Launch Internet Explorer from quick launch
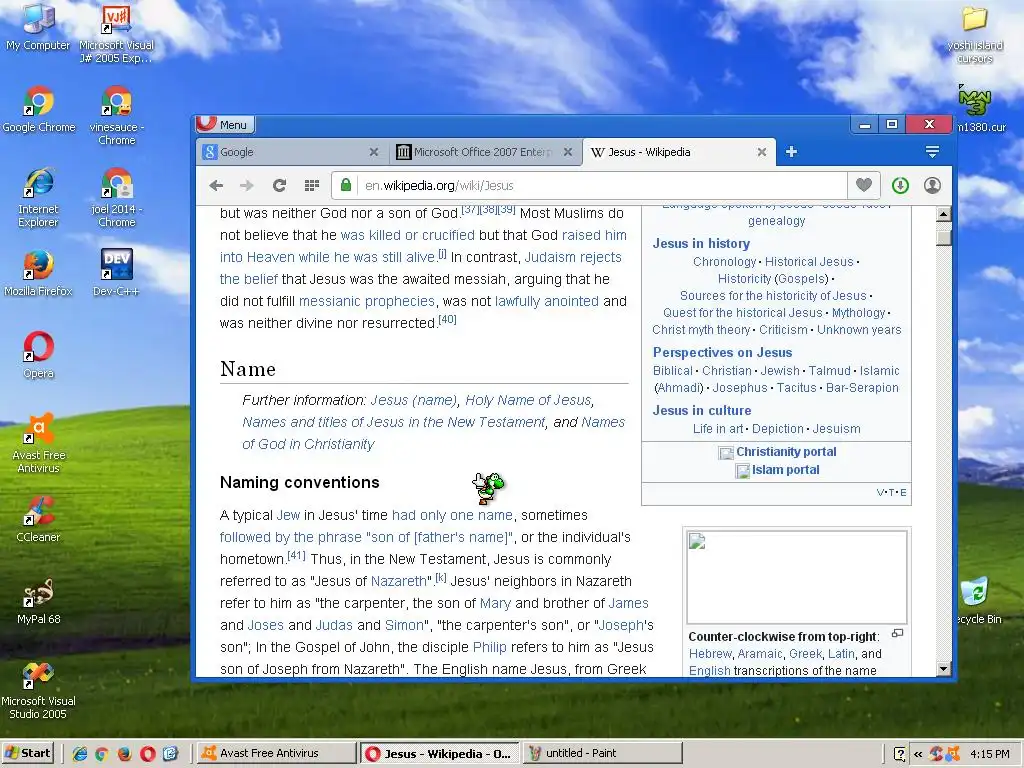The width and height of the screenshot is (1024, 768). click(x=80, y=754)
